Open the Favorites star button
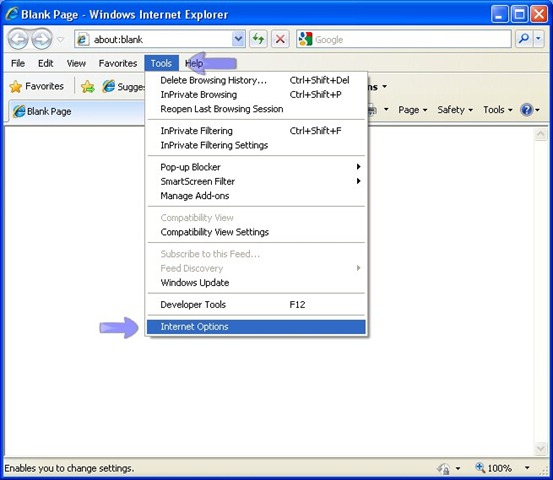Screen dimensions: 553x480 [36, 86]
